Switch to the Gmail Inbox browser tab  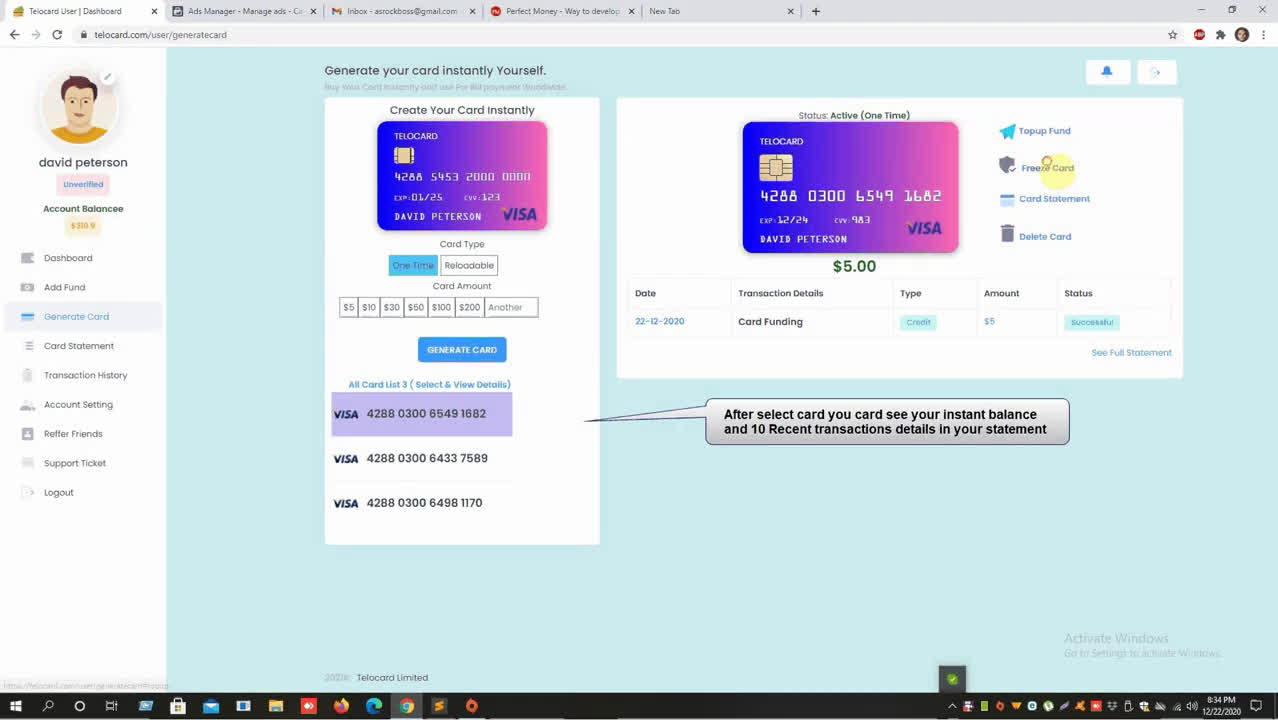pyautogui.click(x=405, y=11)
